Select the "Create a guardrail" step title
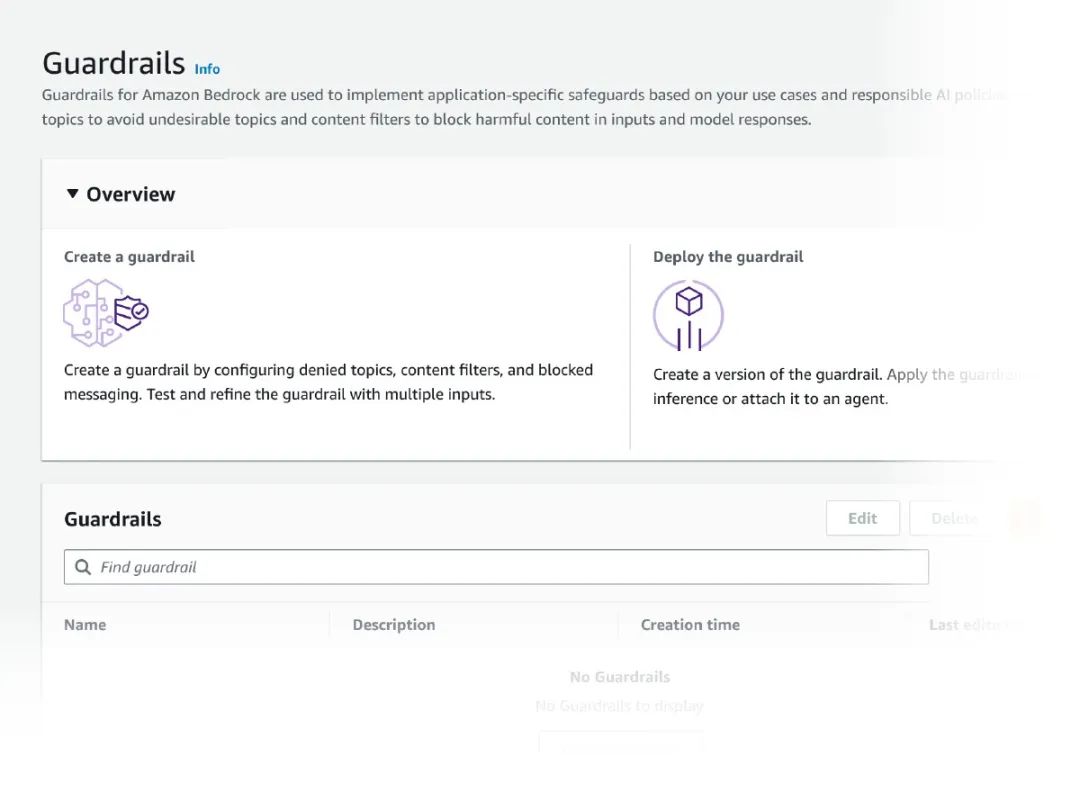The image size is (1080, 810). point(129,257)
